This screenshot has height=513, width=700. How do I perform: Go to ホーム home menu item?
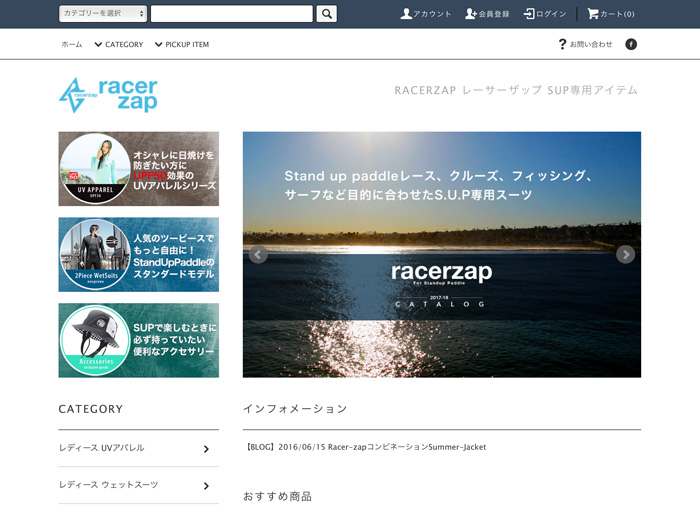(71, 44)
